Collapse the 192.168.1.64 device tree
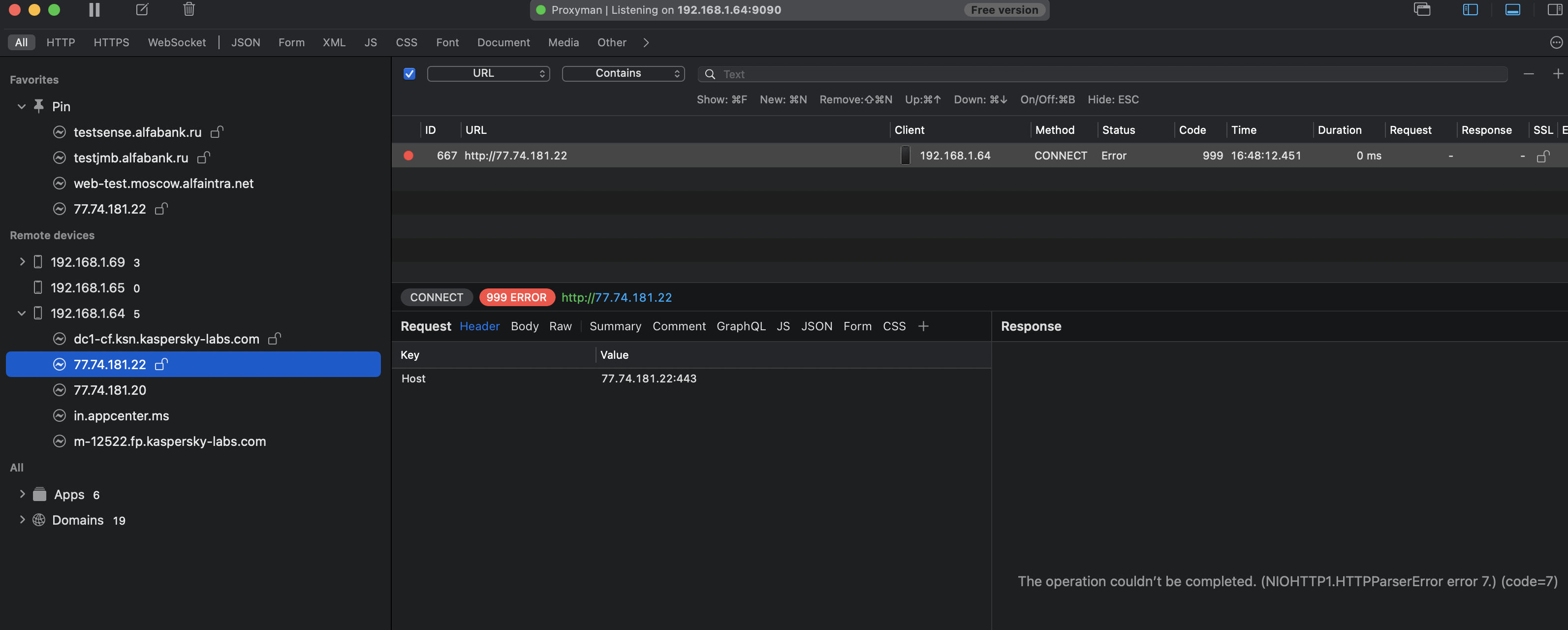The height and width of the screenshot is (630, 1568). click(x=21, y=313)
